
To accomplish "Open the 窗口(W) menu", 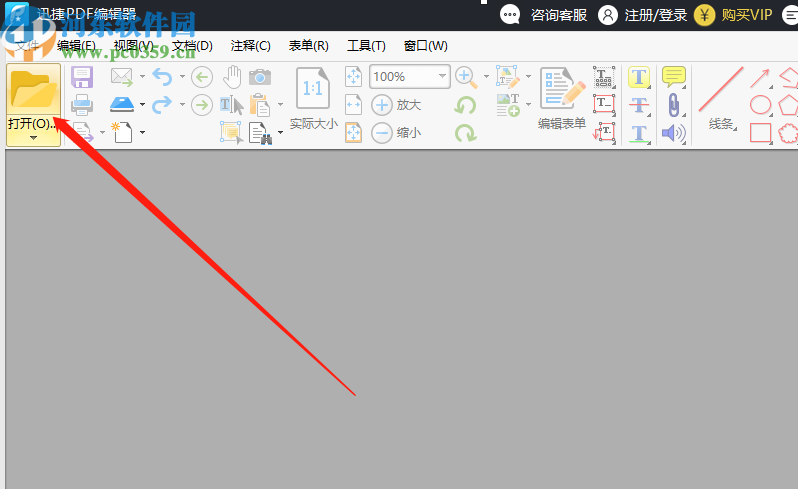I will [x=425, y=46].
